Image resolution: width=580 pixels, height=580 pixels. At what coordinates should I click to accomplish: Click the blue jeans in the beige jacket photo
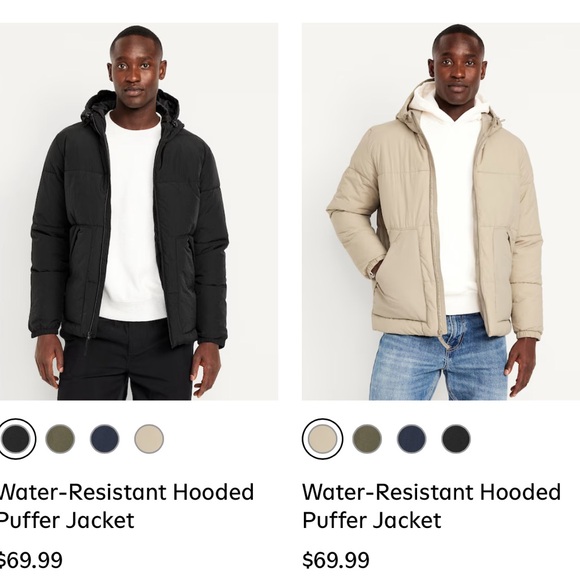coord(438,361)
